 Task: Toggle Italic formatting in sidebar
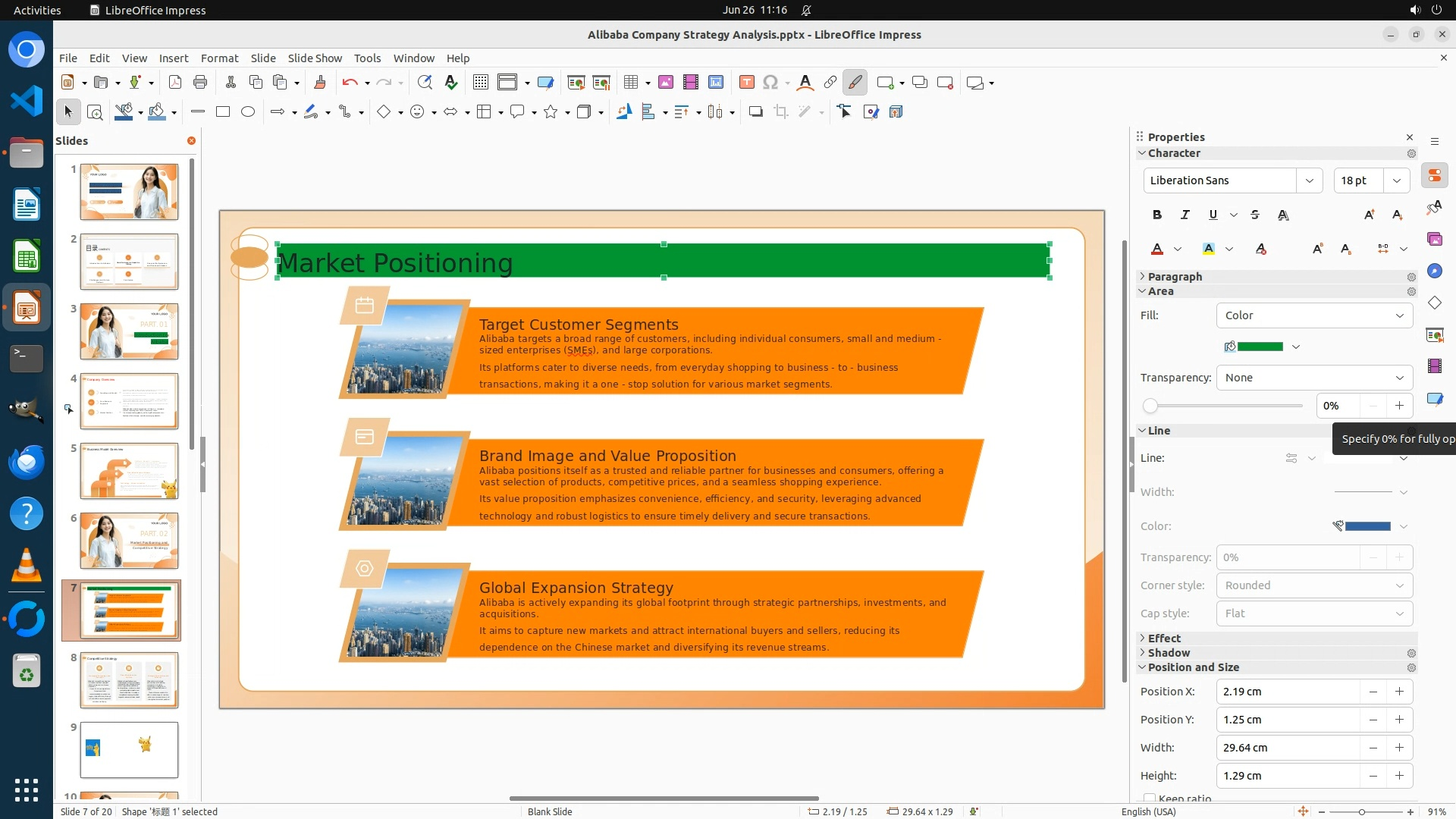click(1185, 215)
